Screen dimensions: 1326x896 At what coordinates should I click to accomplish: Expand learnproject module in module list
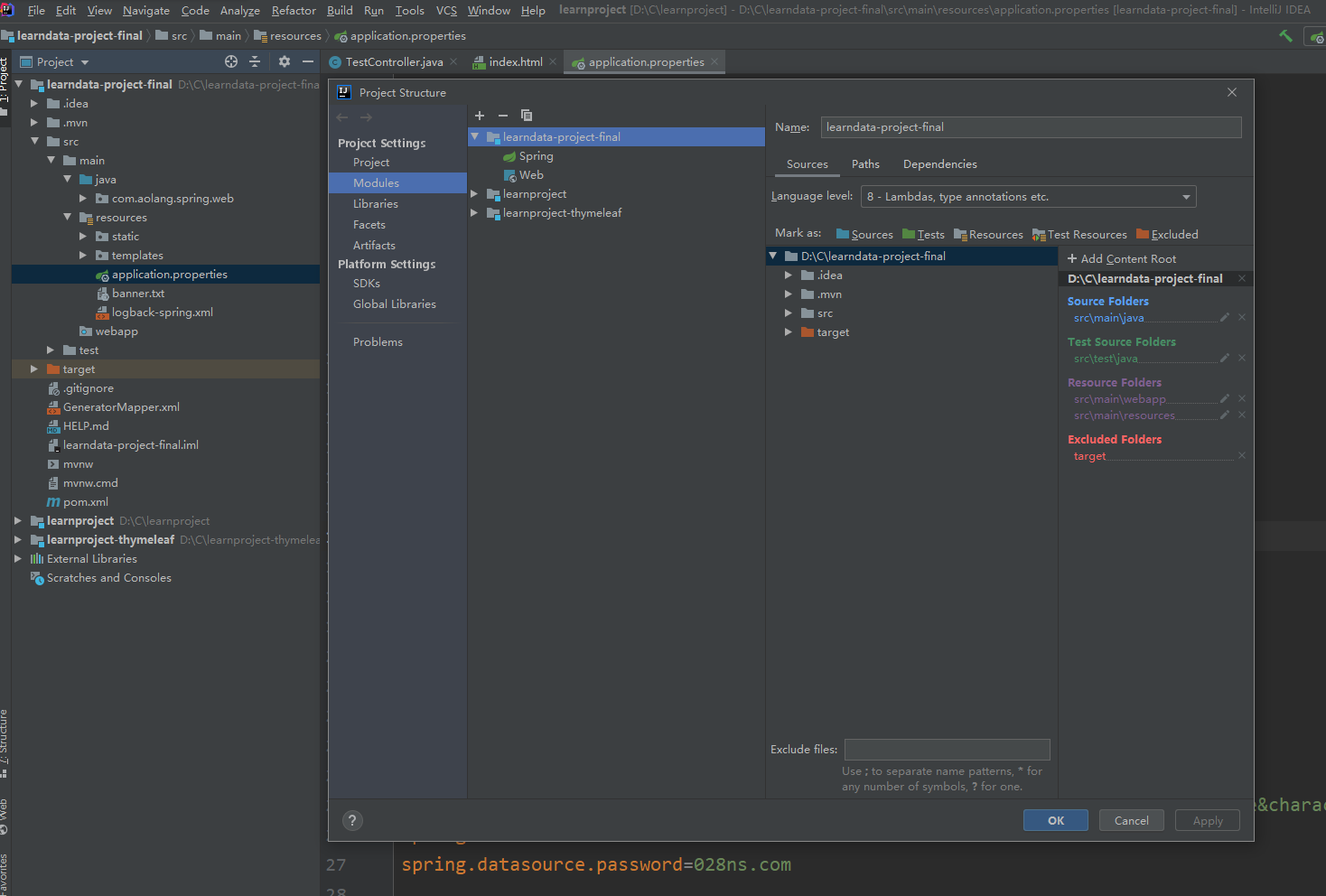pos(474,193)
